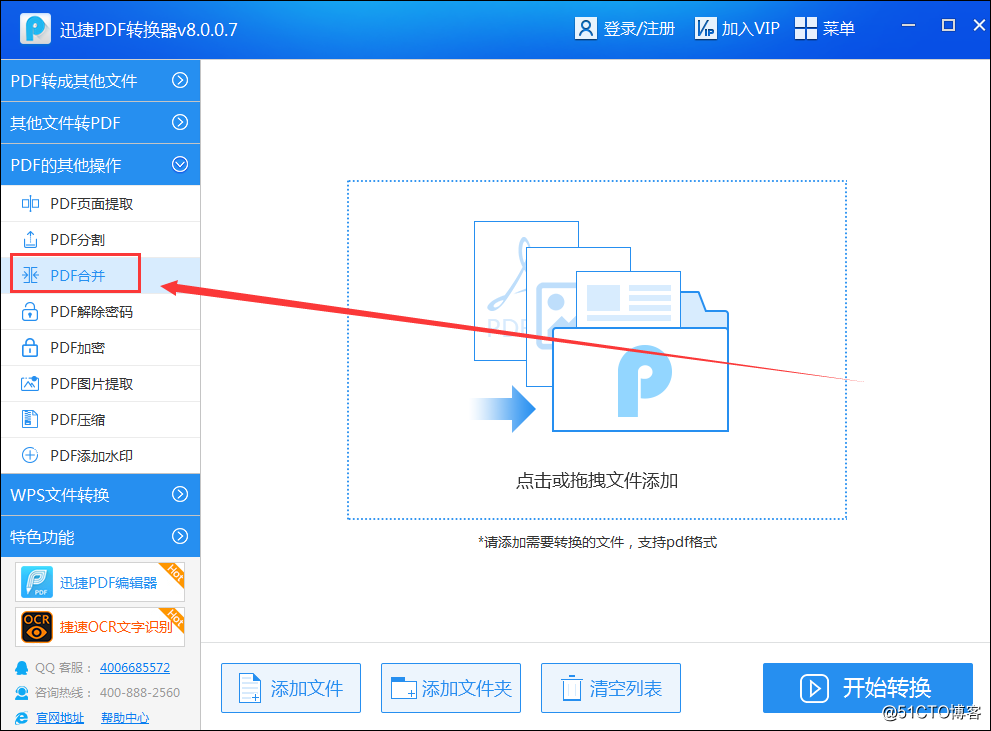Click the trash can icon
Screen dimensions: 991x731
coord(571,687)
